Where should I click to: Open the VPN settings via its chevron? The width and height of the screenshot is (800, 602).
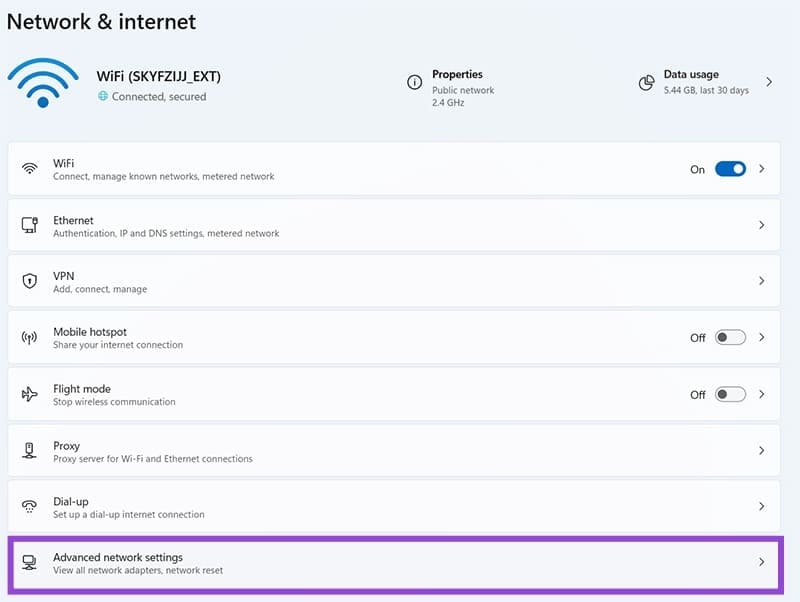click(762, 281)
